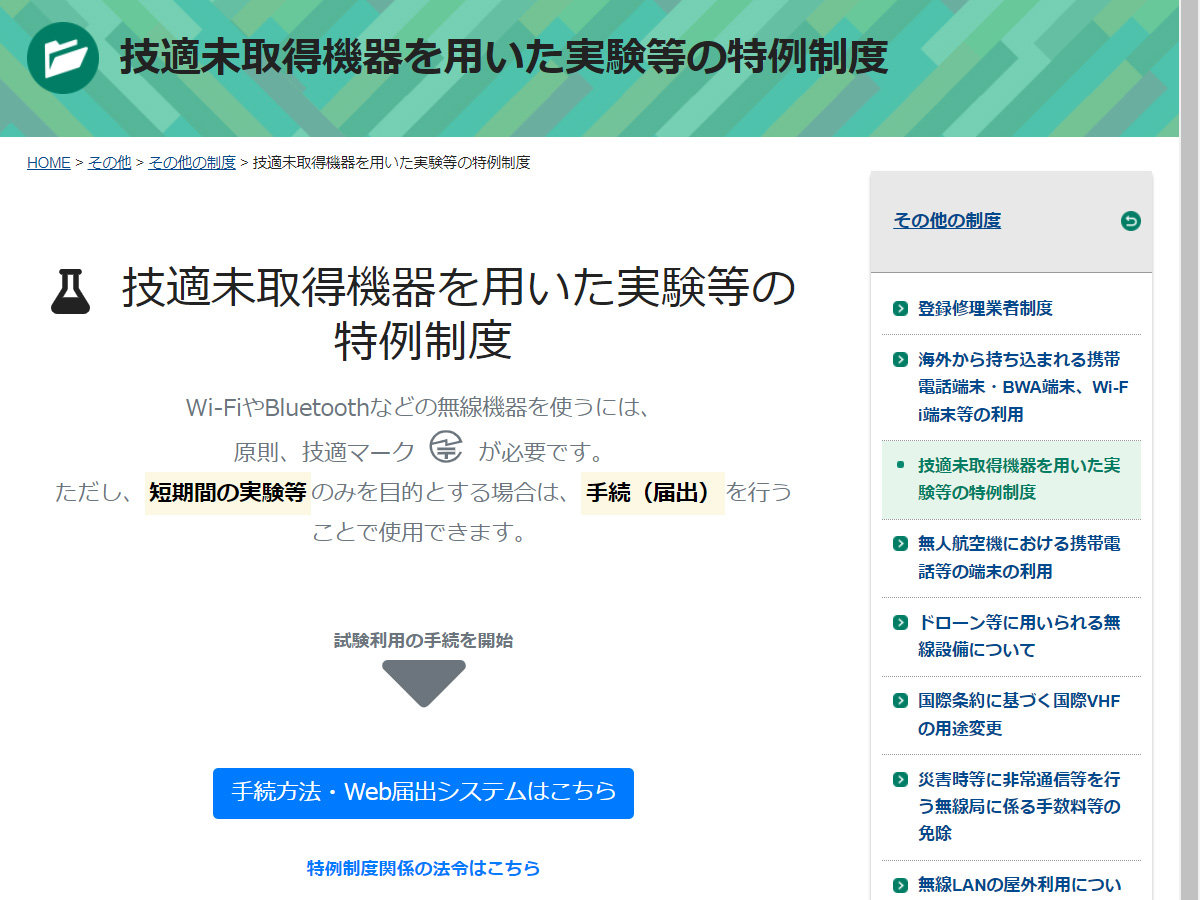Click the text Wi-FiやBluetoothなどの無線機器を使うには
This screenshot has height=900, width=1200.
pos(419,408)
